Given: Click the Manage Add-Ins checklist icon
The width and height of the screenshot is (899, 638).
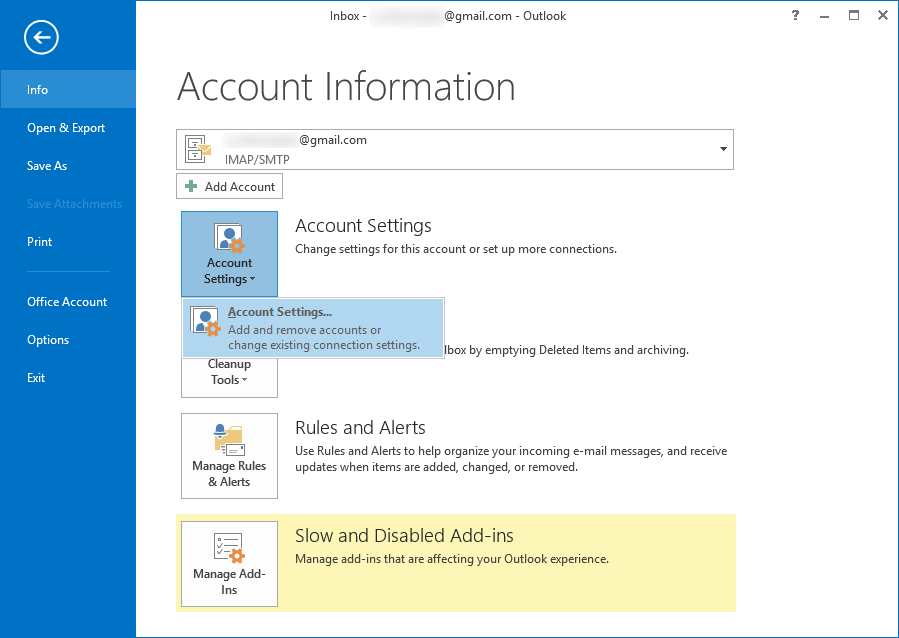Looking at the screenshot, I should coord(229,547).
